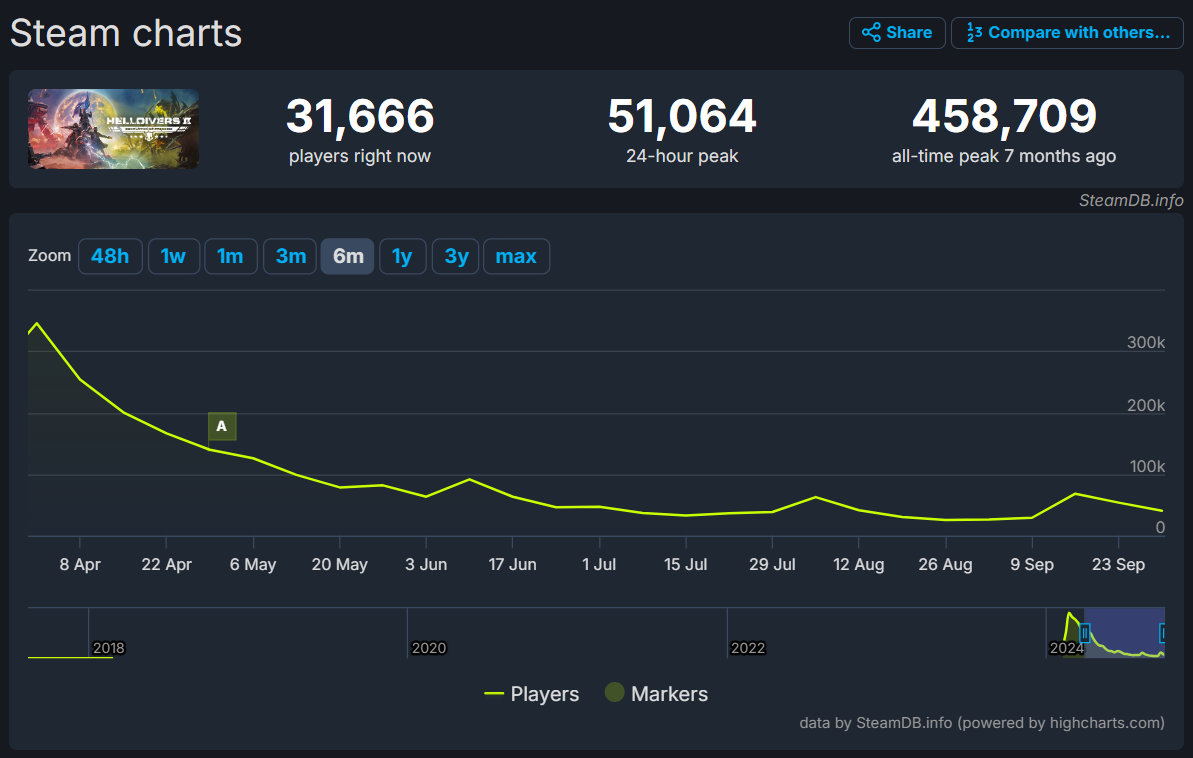
Task: Click marker A on the chart
Action: click(x=221, y=426)
